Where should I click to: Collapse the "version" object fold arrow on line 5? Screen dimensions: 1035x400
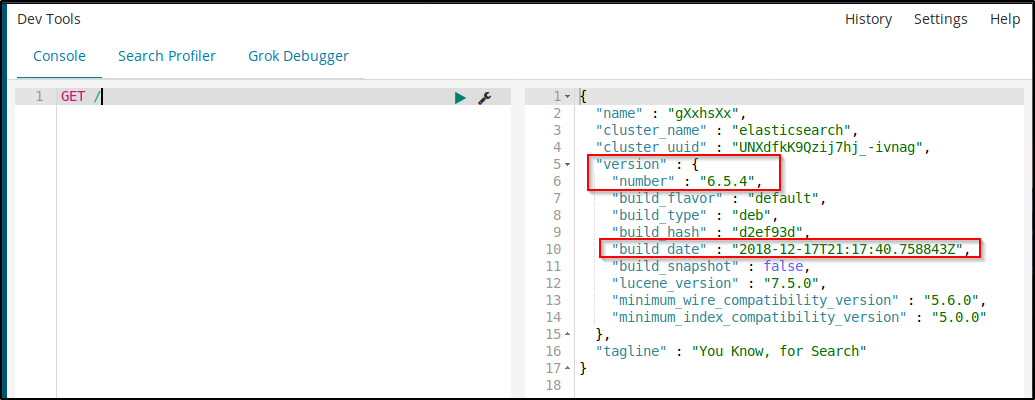pos(568,164)
